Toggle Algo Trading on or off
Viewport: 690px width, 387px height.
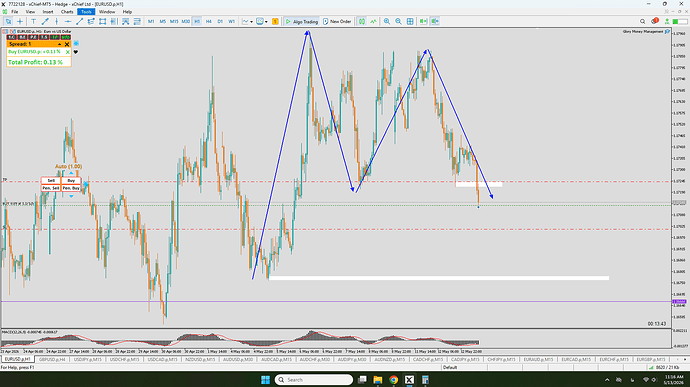coord(301,21)
